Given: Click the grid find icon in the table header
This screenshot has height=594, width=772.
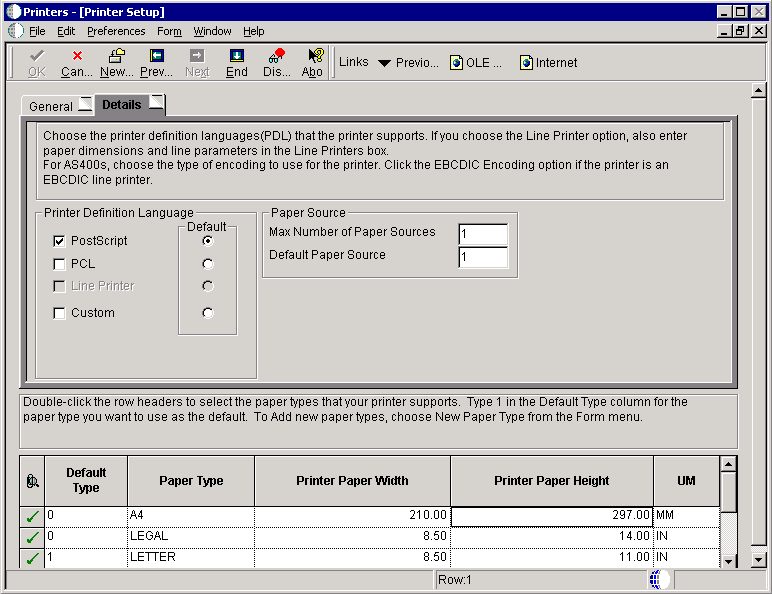Looking at the screenshot, I should pos(32,481).
